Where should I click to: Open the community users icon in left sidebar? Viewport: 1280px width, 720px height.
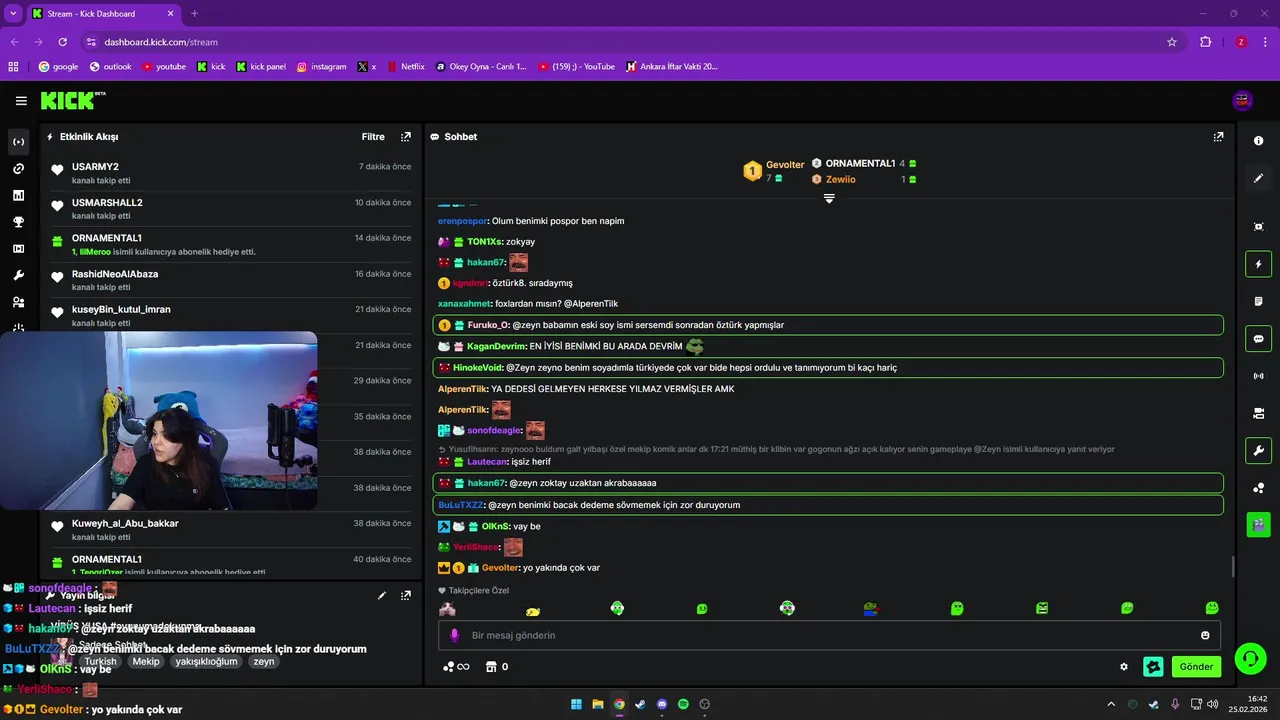pos(18,302)
